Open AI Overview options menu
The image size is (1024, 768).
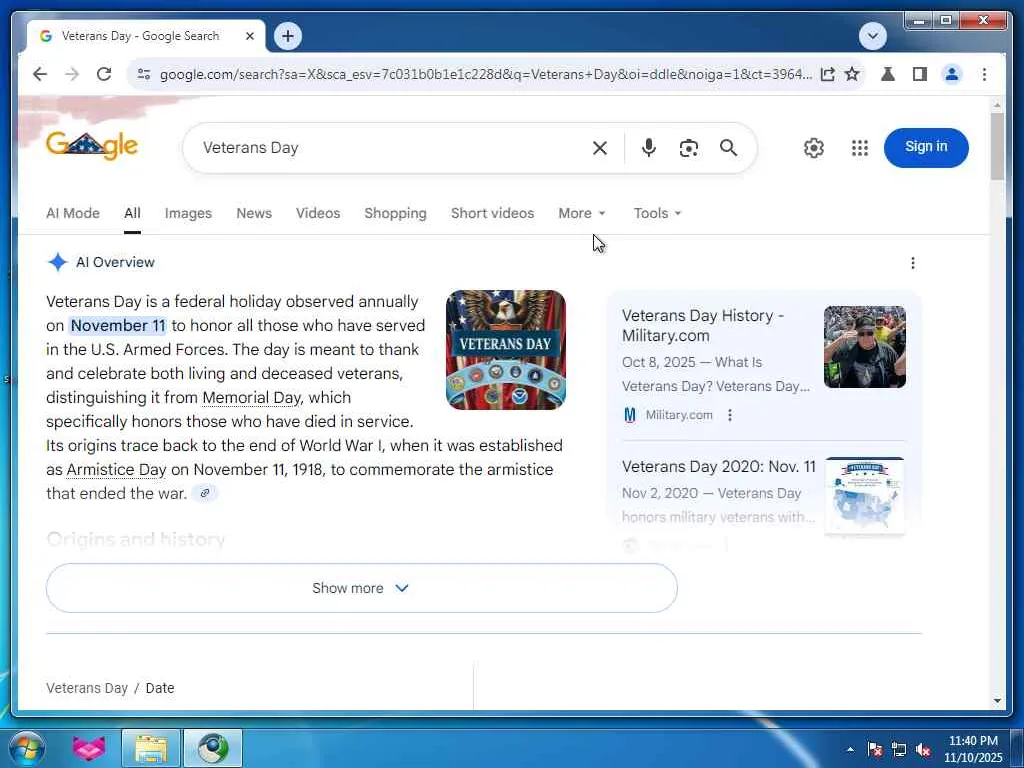click(912, 263)
